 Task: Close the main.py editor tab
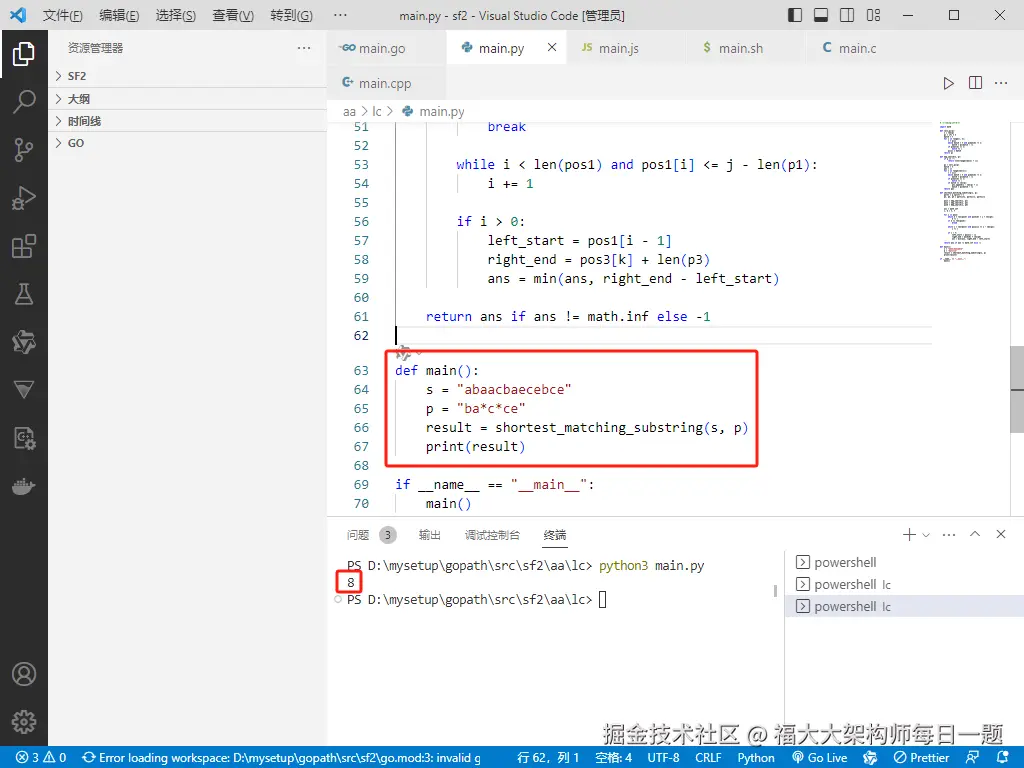pyautogui.click(x=552, y=47)
